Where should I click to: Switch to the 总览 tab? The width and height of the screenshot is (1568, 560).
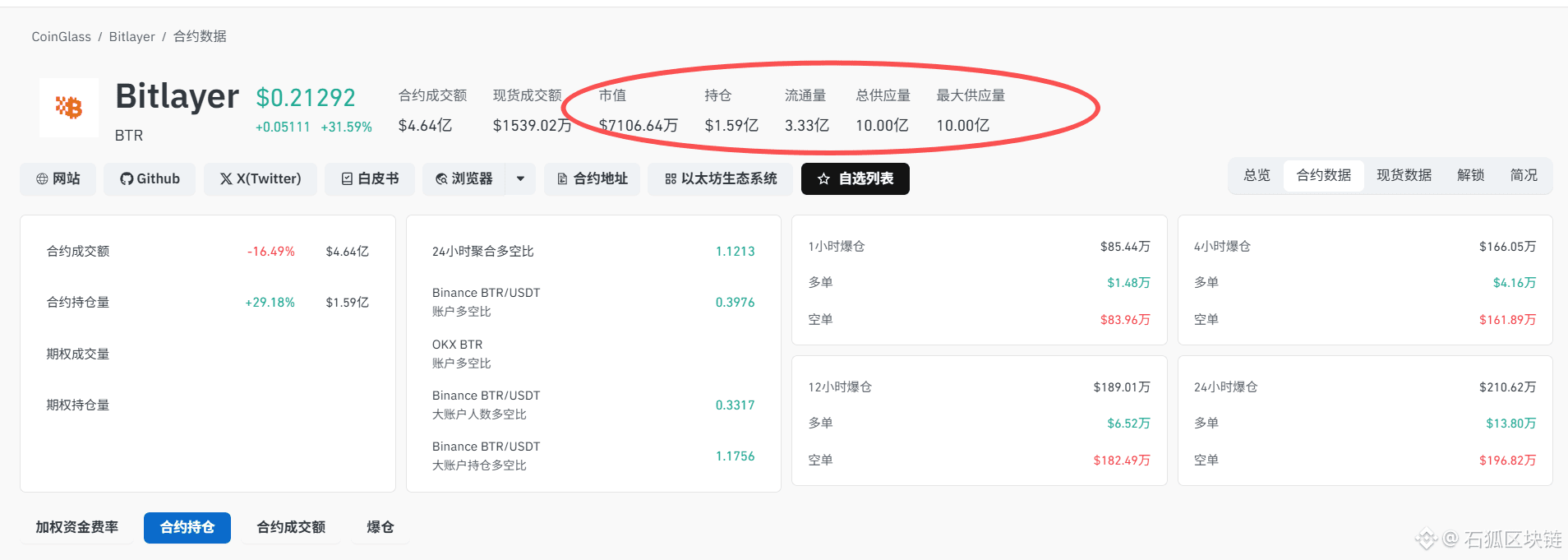(1257, 176)
